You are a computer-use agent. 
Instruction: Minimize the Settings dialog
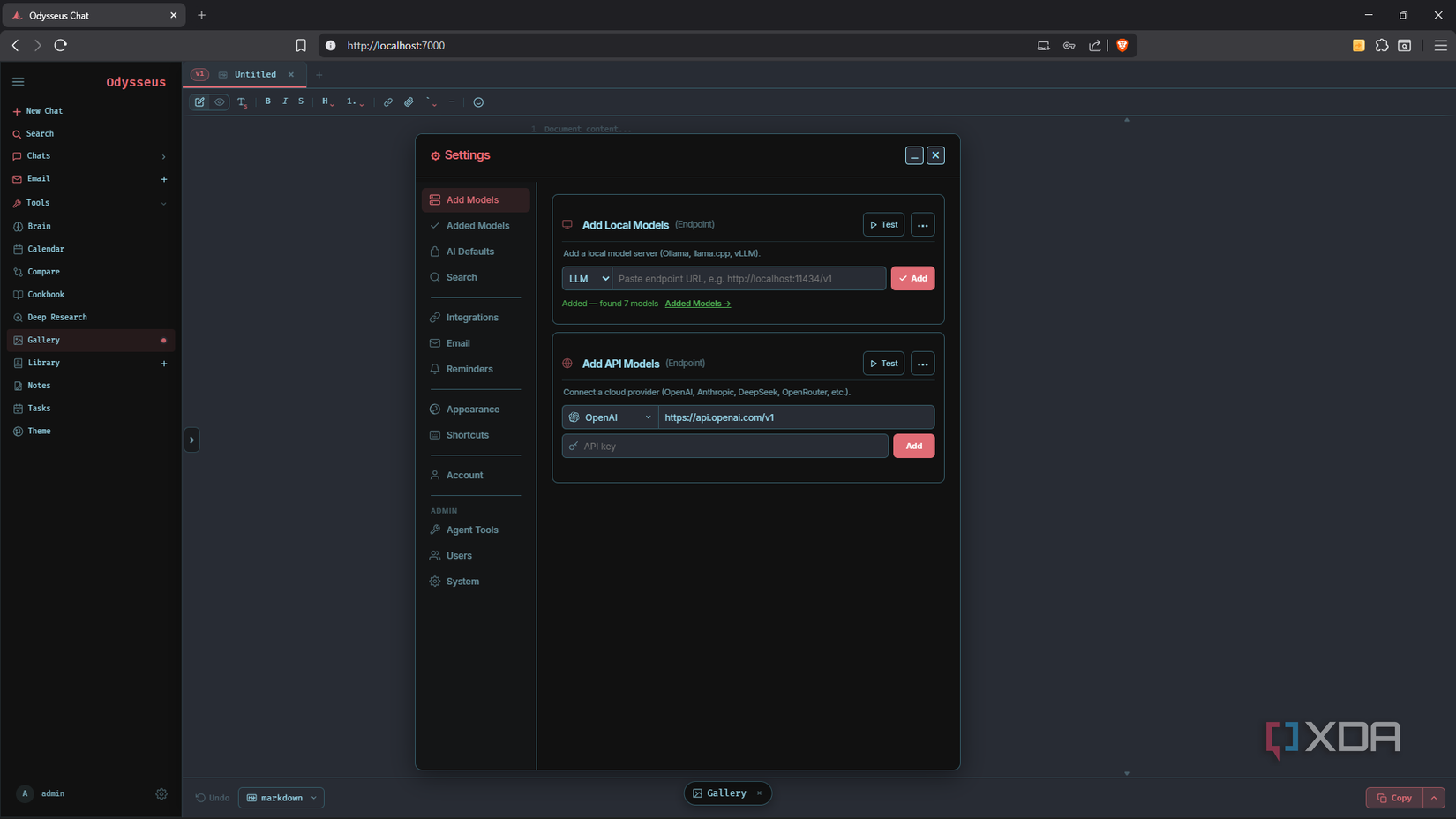[x=914, y=155]
